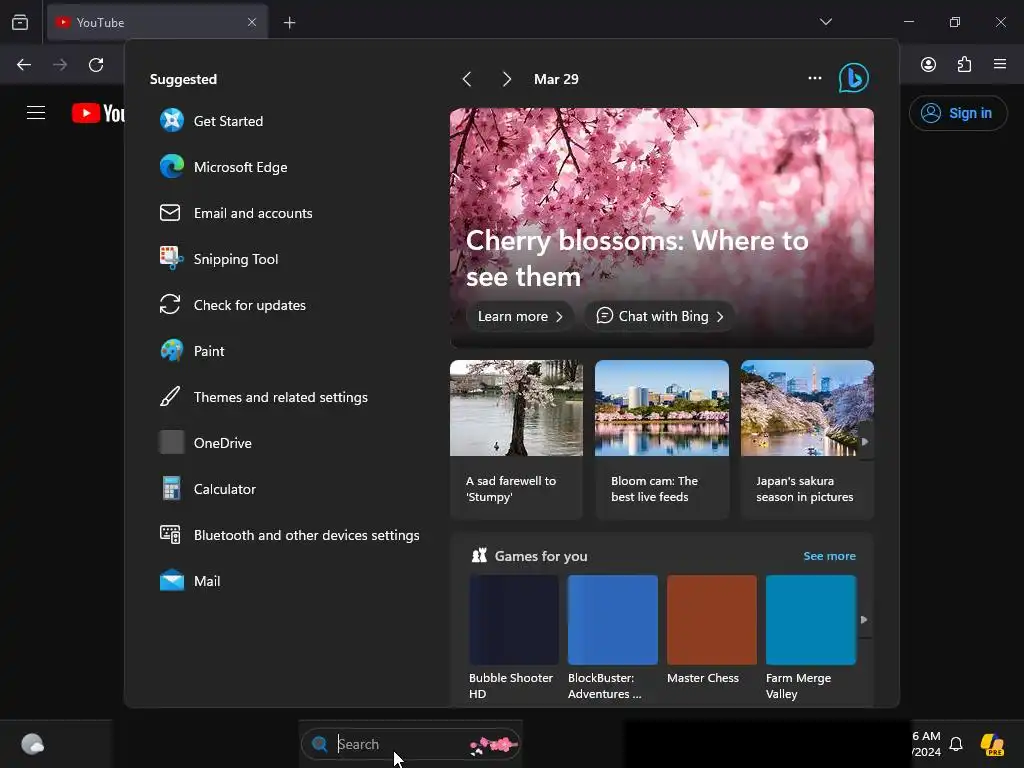Image resolution: width=1024 pixels, height=768 pixels.
Task: Open the Bubble Shooter HD game
Action: click(x=513, y=637)
